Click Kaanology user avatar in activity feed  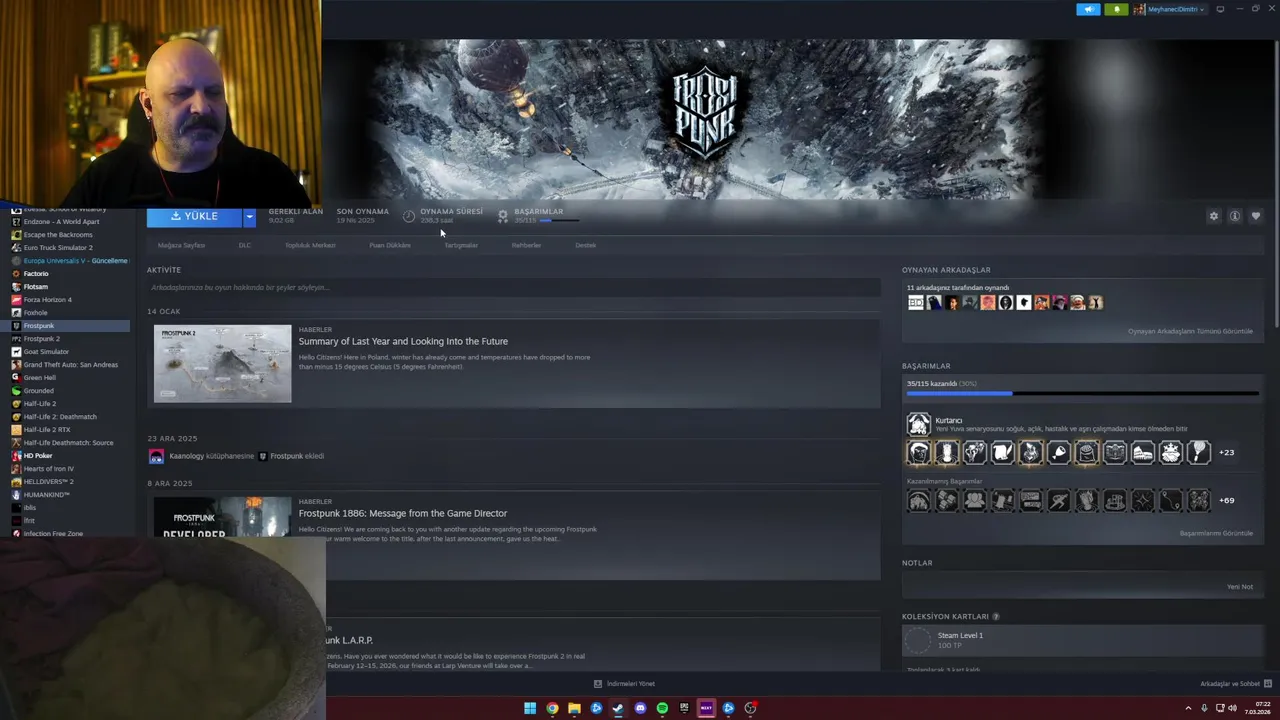pos(156,456)
